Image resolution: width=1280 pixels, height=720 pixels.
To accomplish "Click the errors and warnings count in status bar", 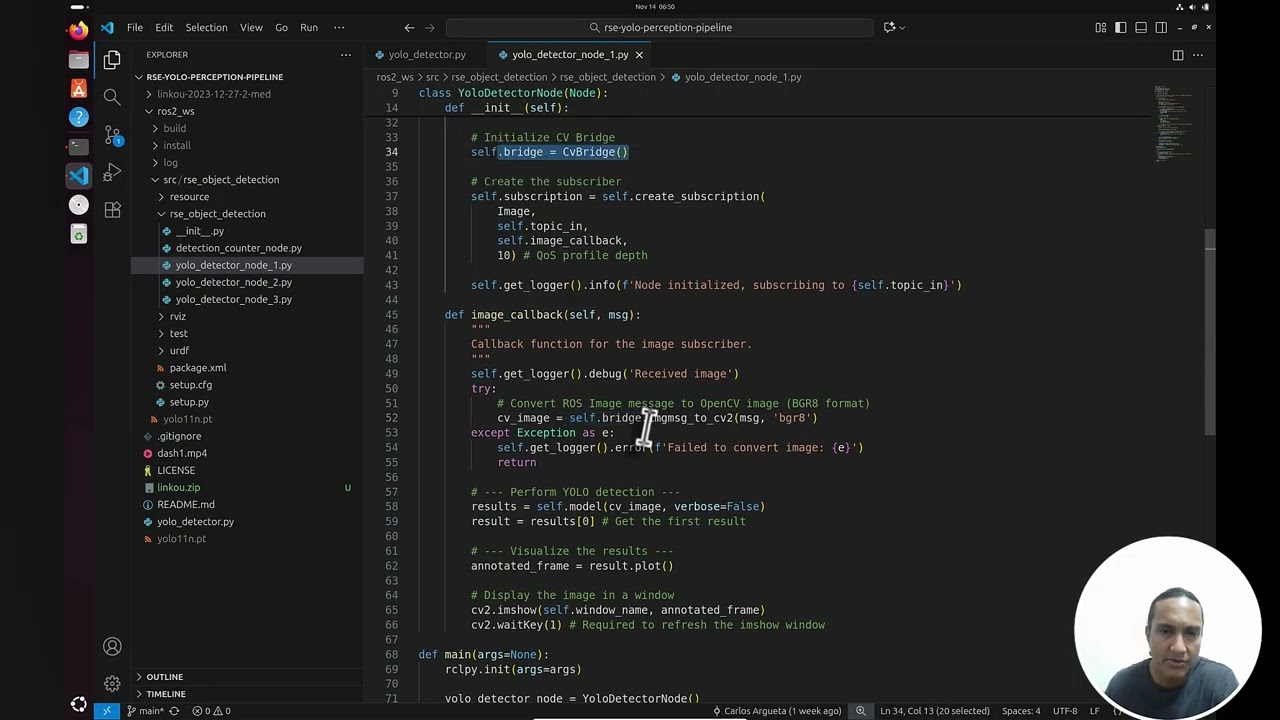I will coord(211,711).
